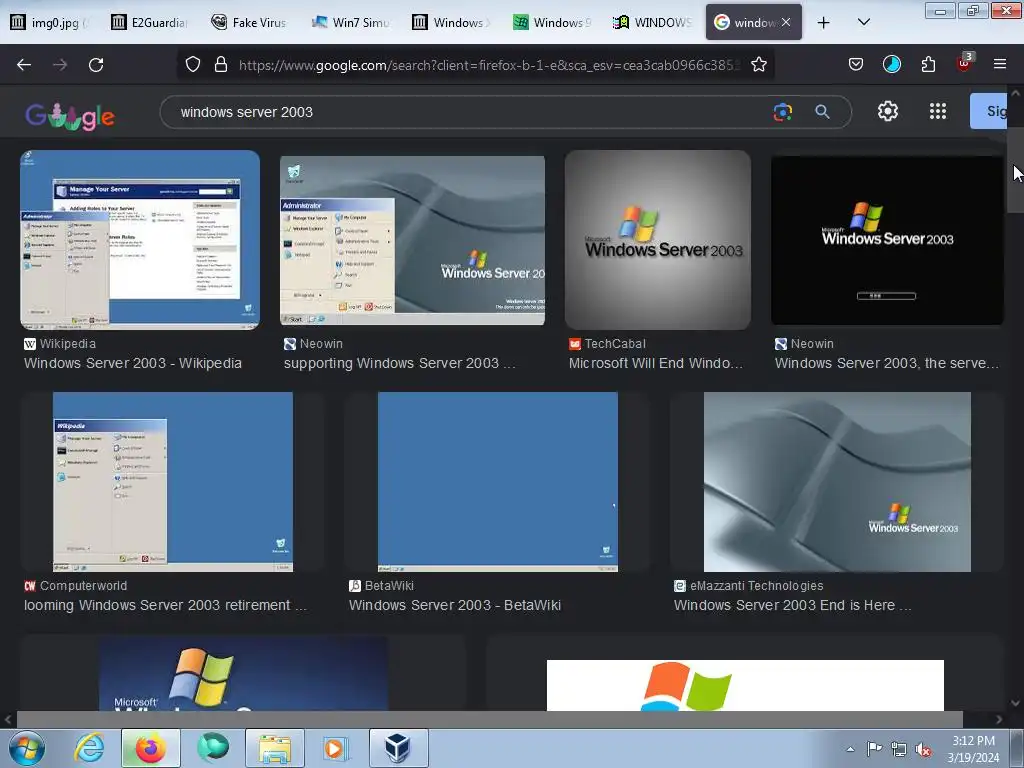
Task: Open the Firefox extensions puzzle icon
Action: [928, 65]
